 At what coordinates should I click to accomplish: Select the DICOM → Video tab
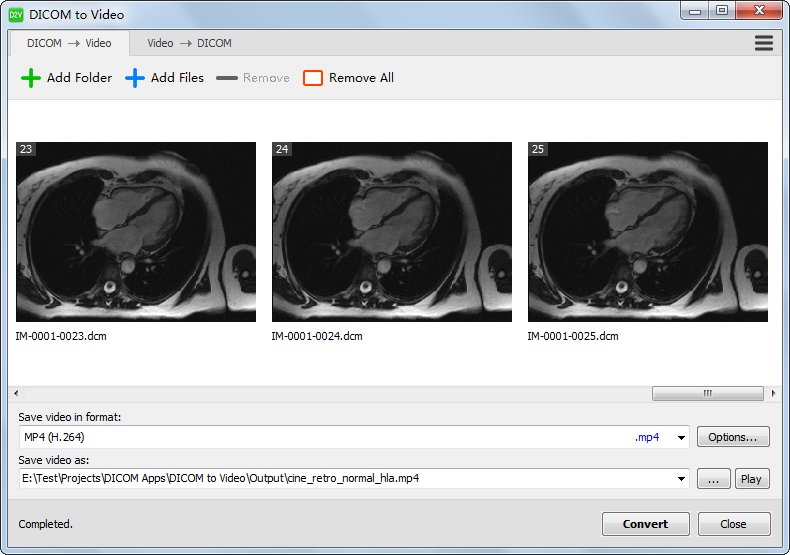coord(70,43)
